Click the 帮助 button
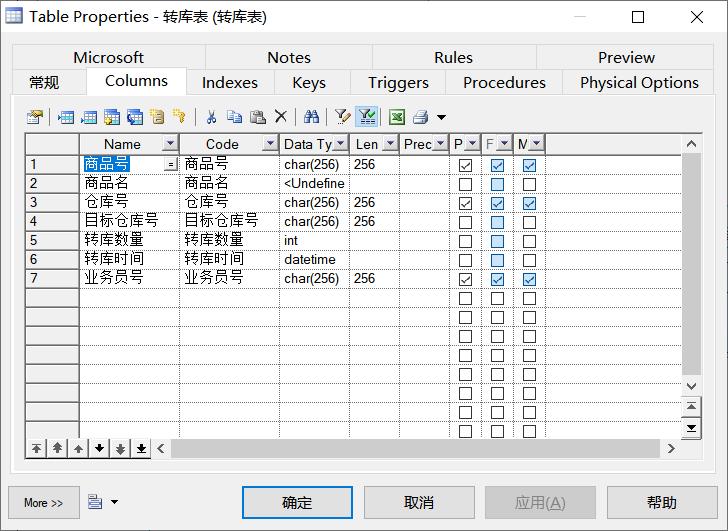This screenshot has width=728, height=531. [x=662, y=502]
